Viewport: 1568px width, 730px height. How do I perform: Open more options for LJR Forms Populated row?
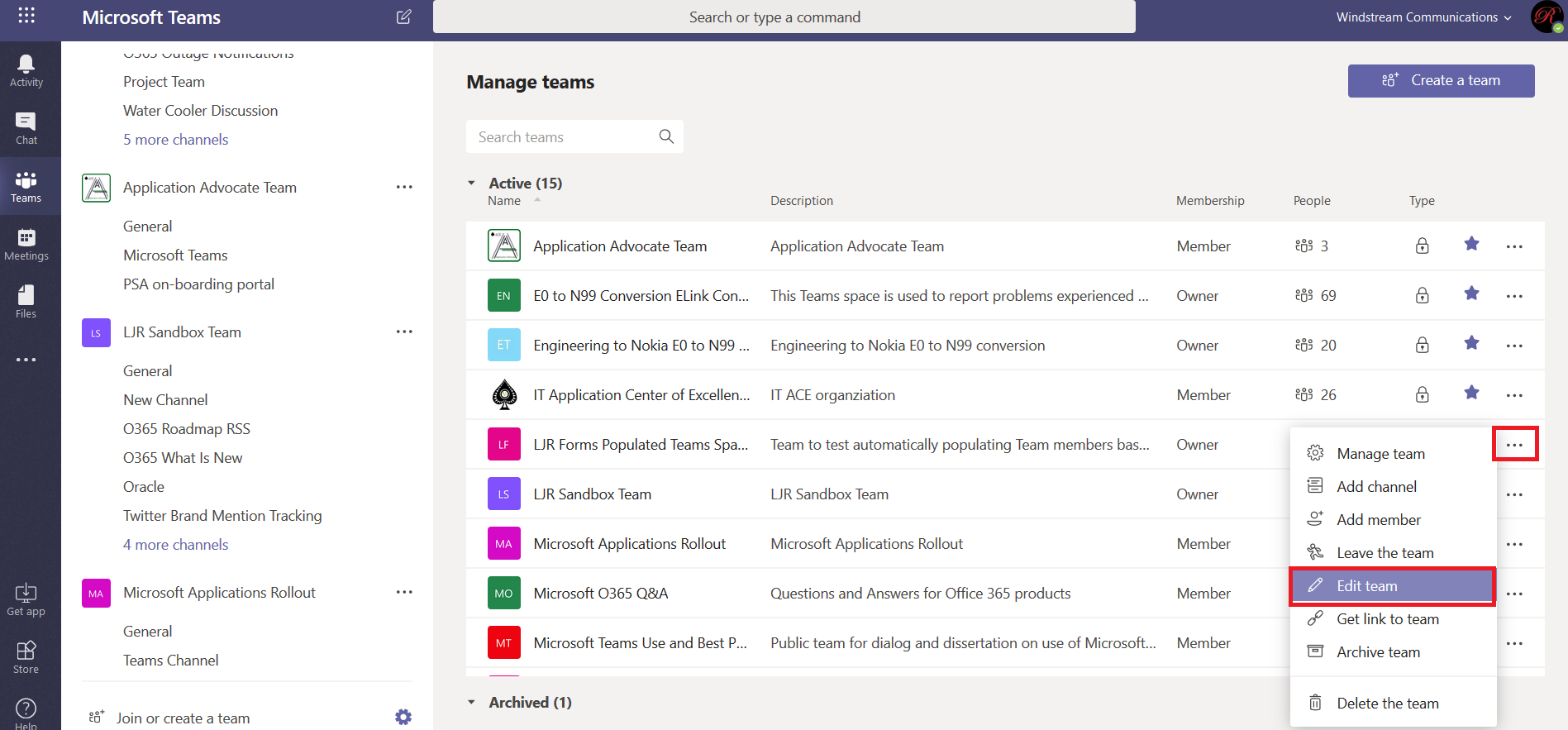coord(1514,445)
